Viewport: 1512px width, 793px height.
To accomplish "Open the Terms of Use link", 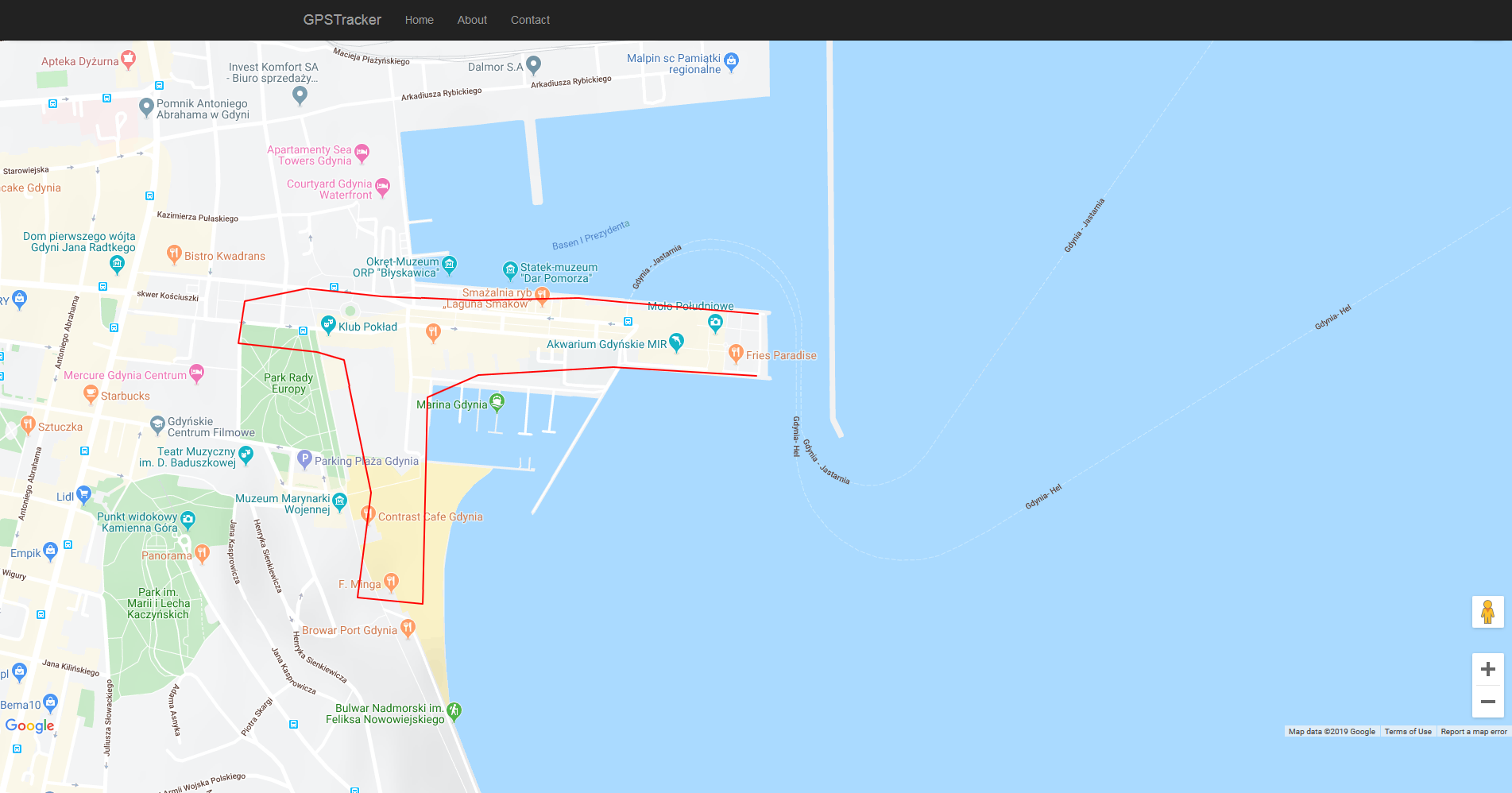I will tap(1408, 732).
